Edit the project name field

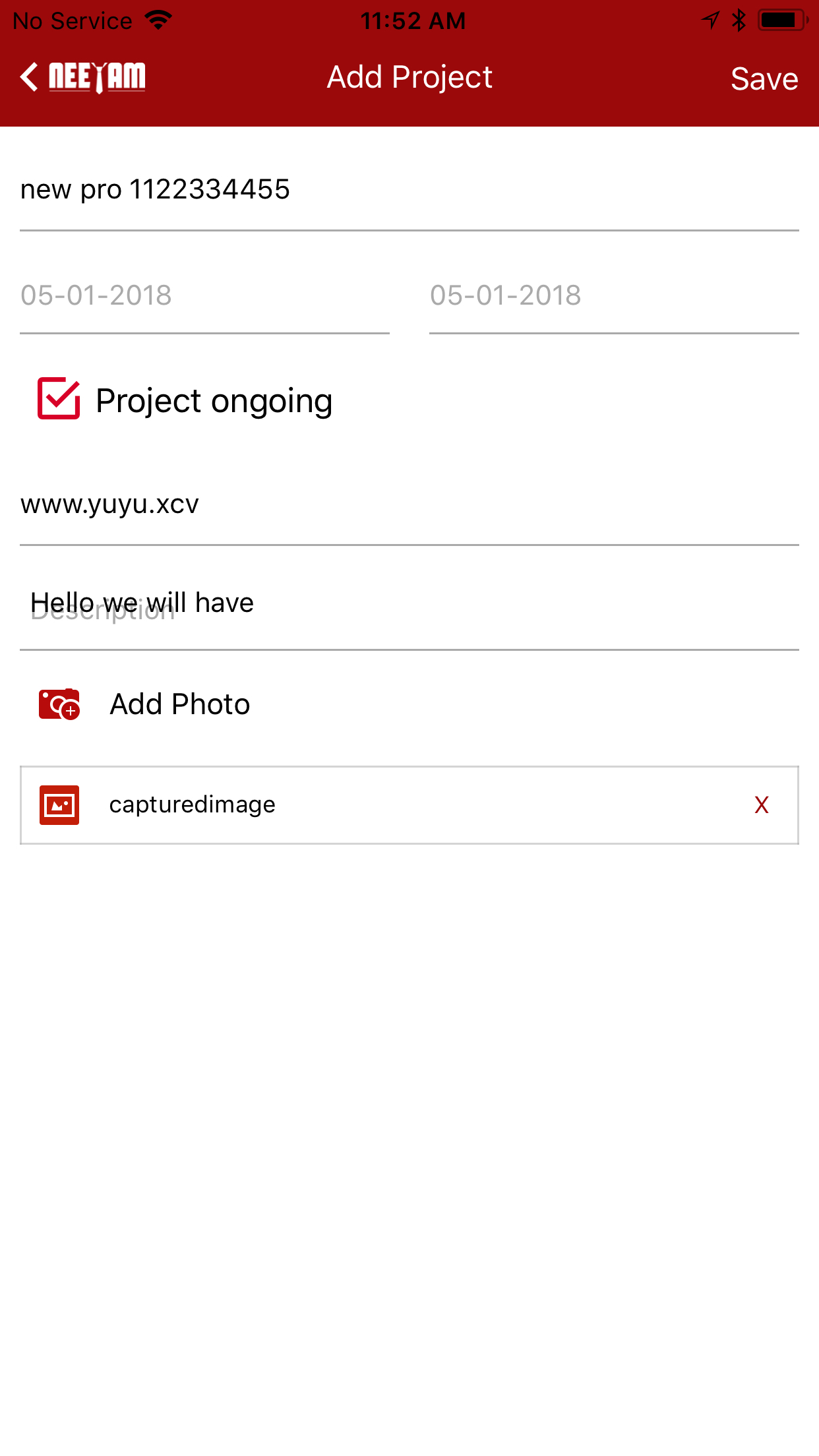tap(409, 190)
